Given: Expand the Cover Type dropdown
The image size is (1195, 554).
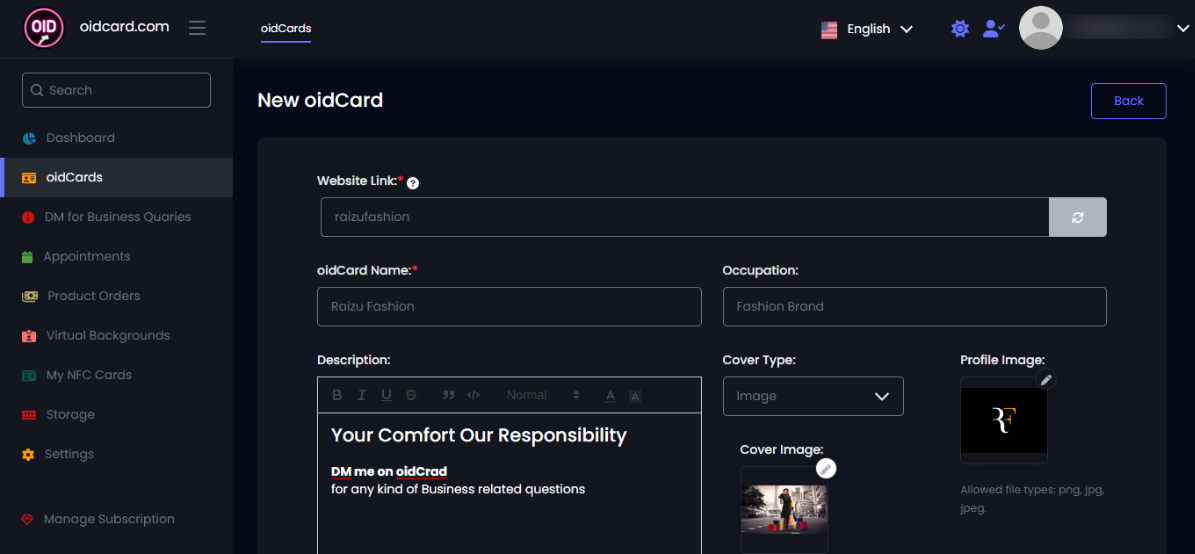Looking at the screenshot, I should tap(812, 396).
